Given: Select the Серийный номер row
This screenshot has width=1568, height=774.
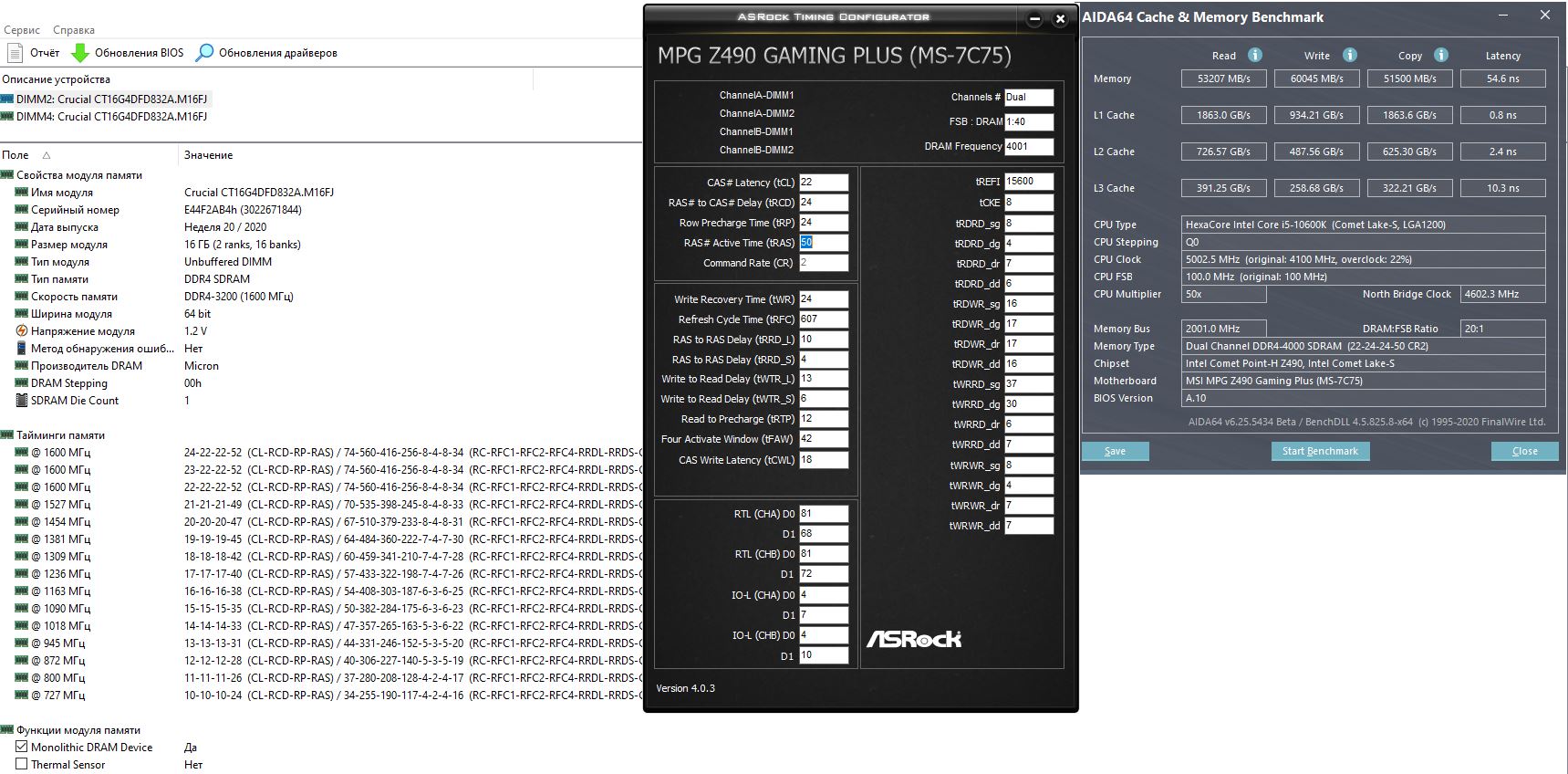Looking at the screenshot, I should (319, 210).
